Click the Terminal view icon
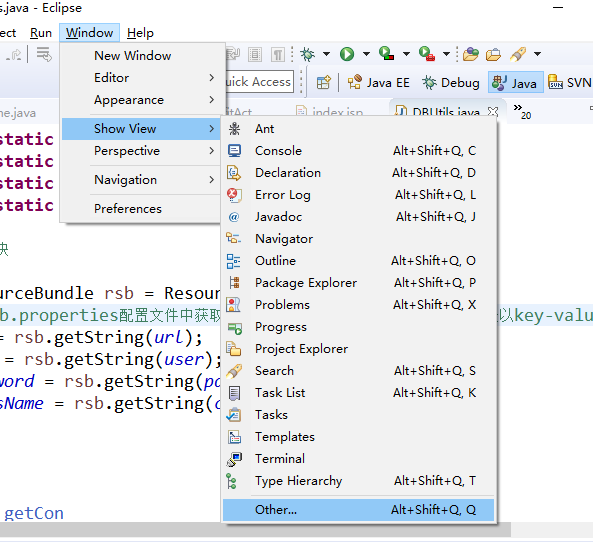The height and width of the screenshot is (542, 593). click(234, 459)
